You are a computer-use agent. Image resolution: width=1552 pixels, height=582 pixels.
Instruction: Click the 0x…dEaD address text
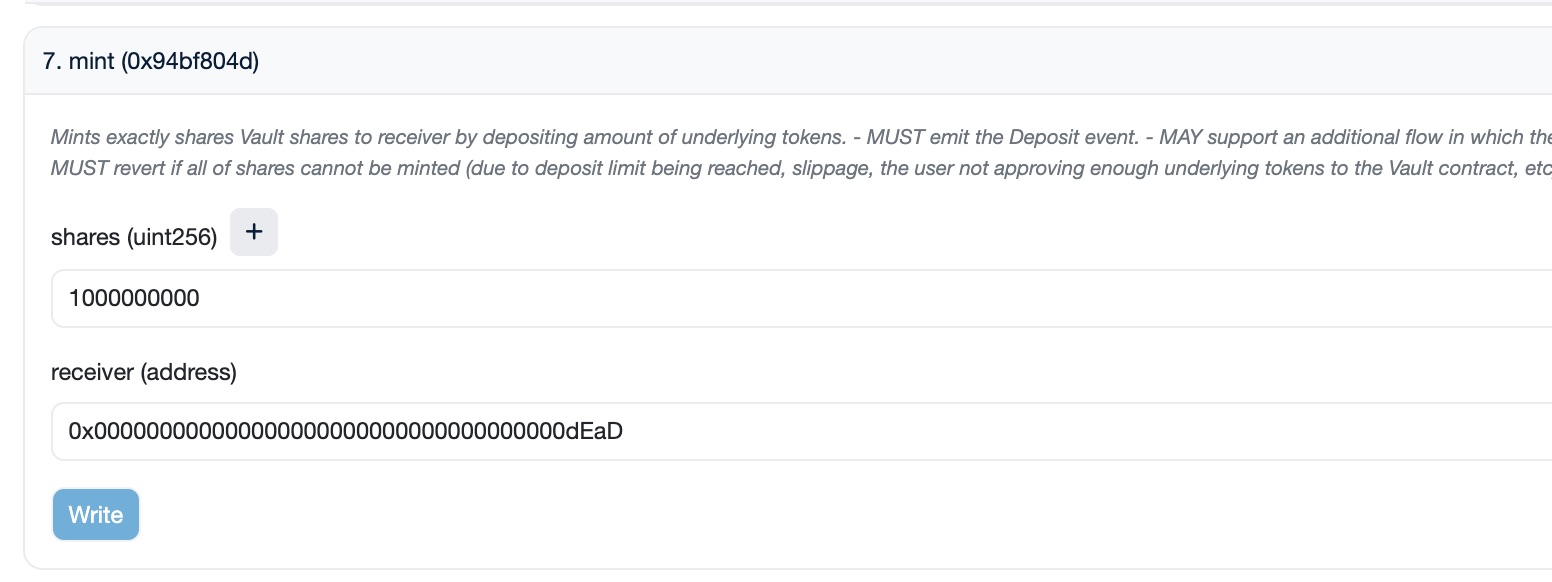(x=345, y=431)
